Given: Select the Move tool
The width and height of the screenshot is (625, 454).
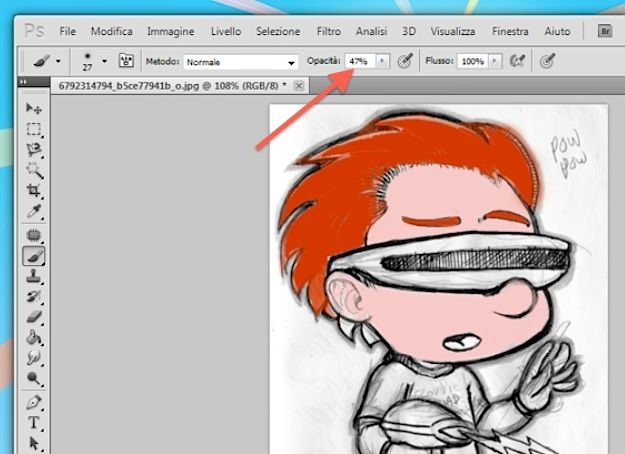Looking at the screenshot, I should [x=34, y=108].
